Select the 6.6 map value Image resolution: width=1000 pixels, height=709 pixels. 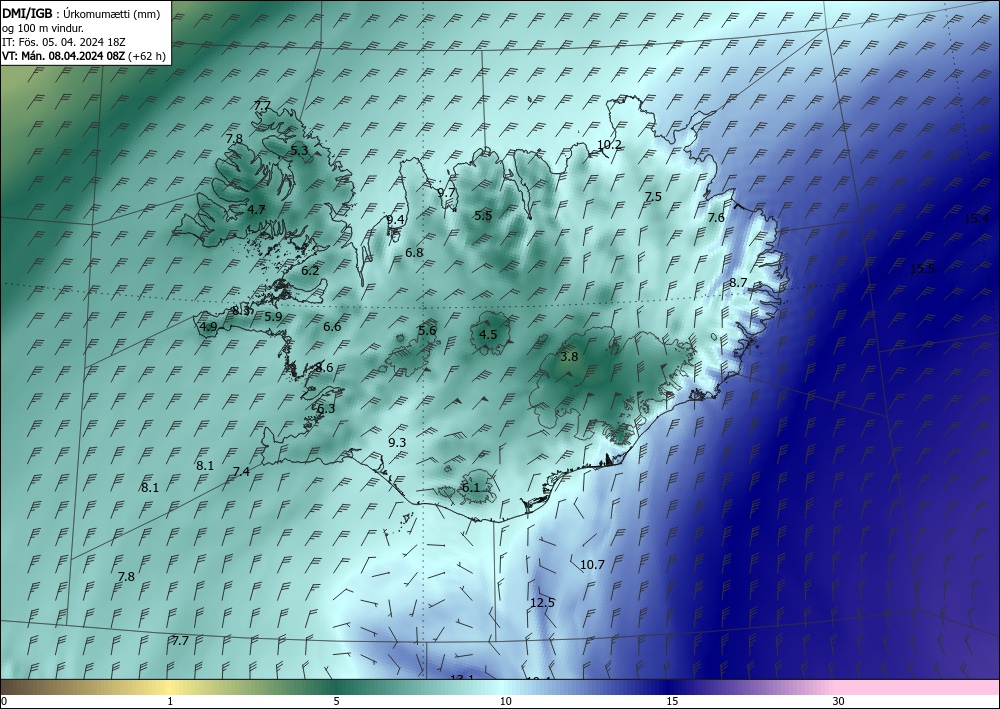[x=332, y=326]
